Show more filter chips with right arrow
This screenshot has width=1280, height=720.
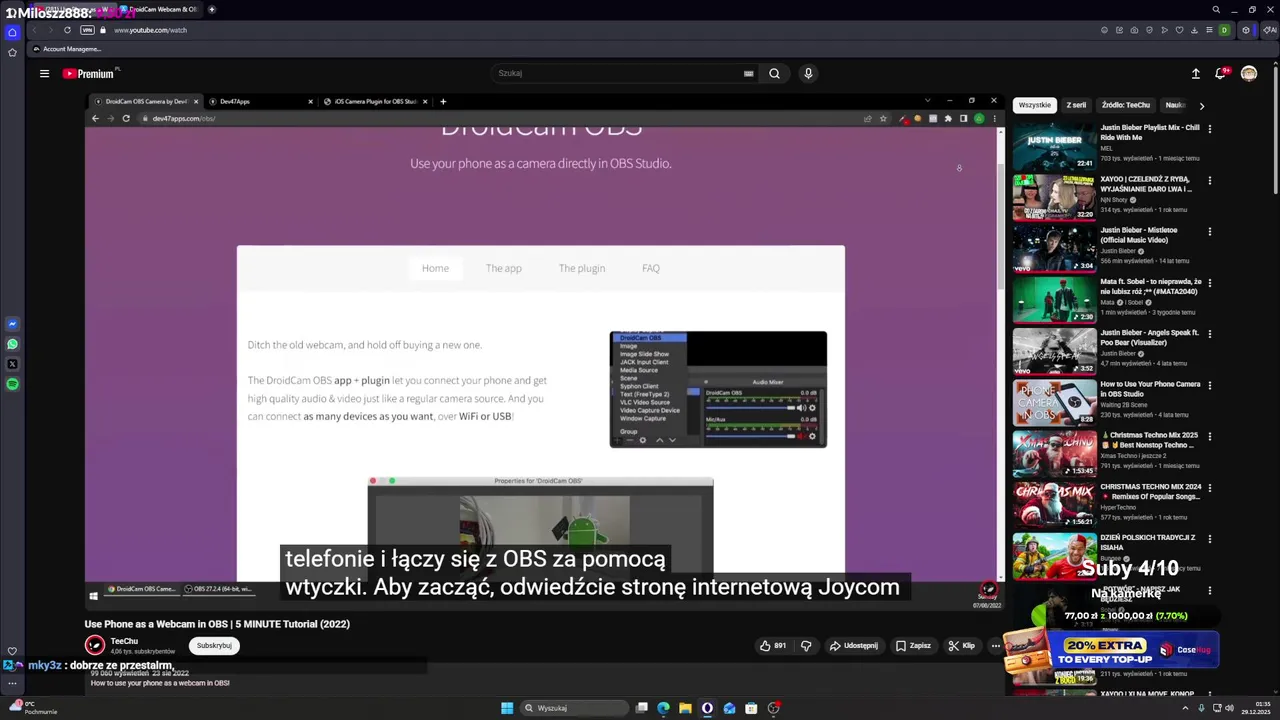coord(1201,105)
